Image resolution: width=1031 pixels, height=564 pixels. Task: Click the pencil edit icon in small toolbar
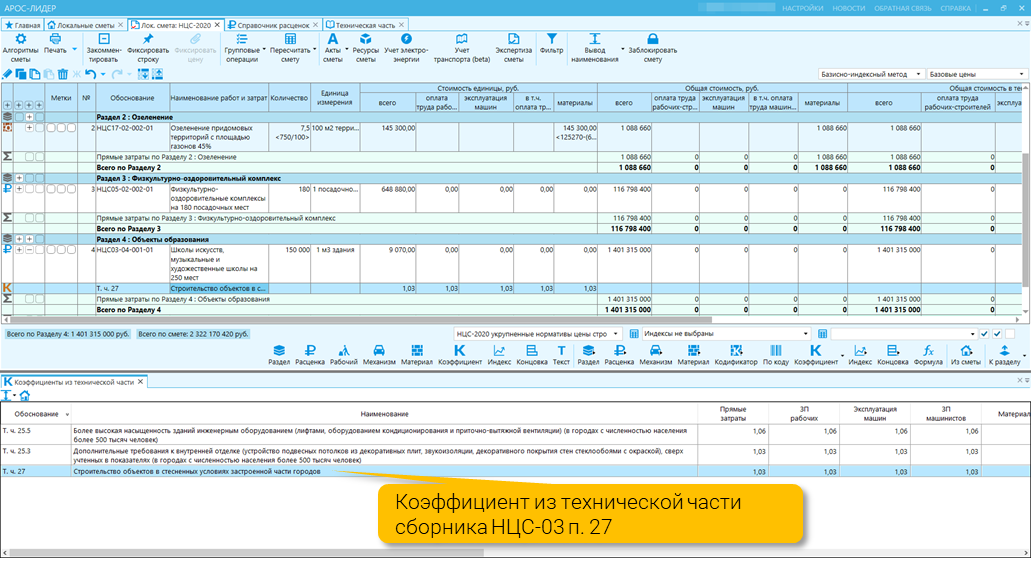(7, 74)
